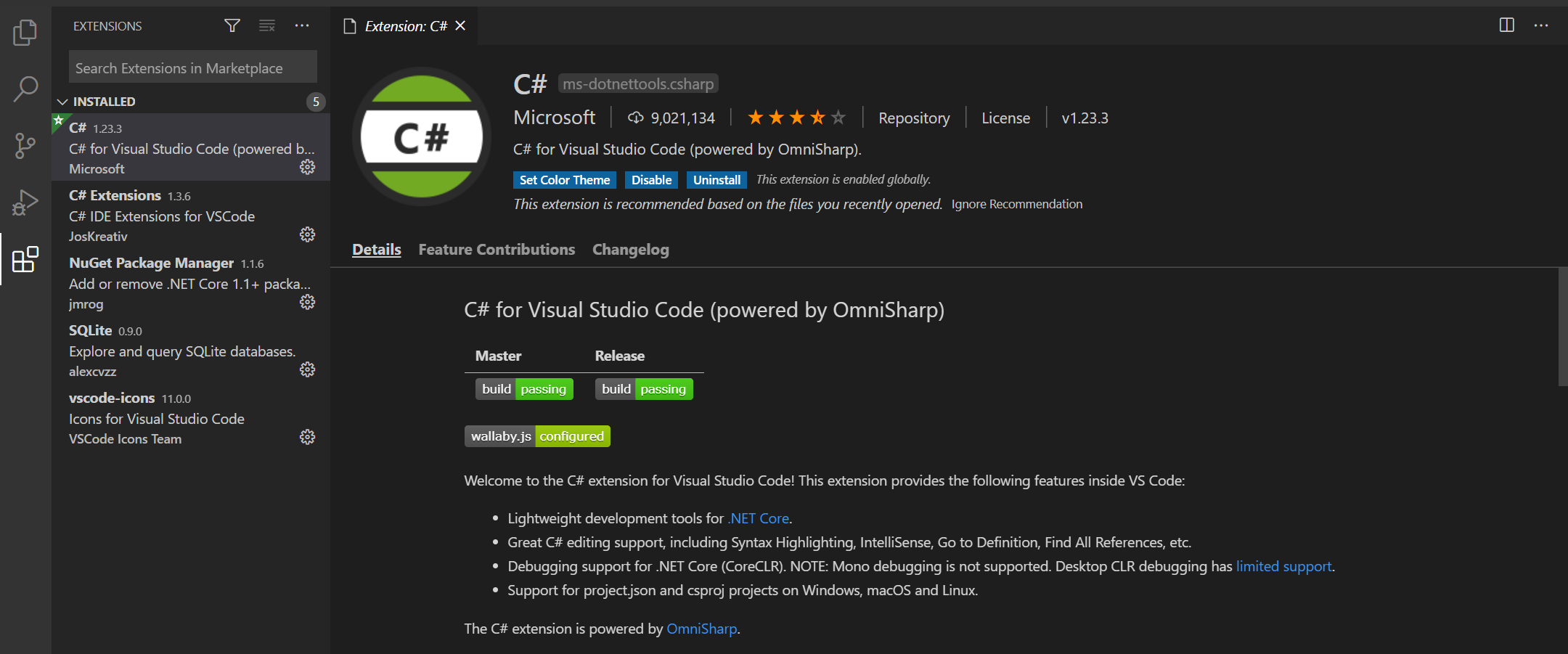The height and width of the screenshot is (654, 1568).
Task: Click the Search Extensions in Marketplace field
Action: 192,68
